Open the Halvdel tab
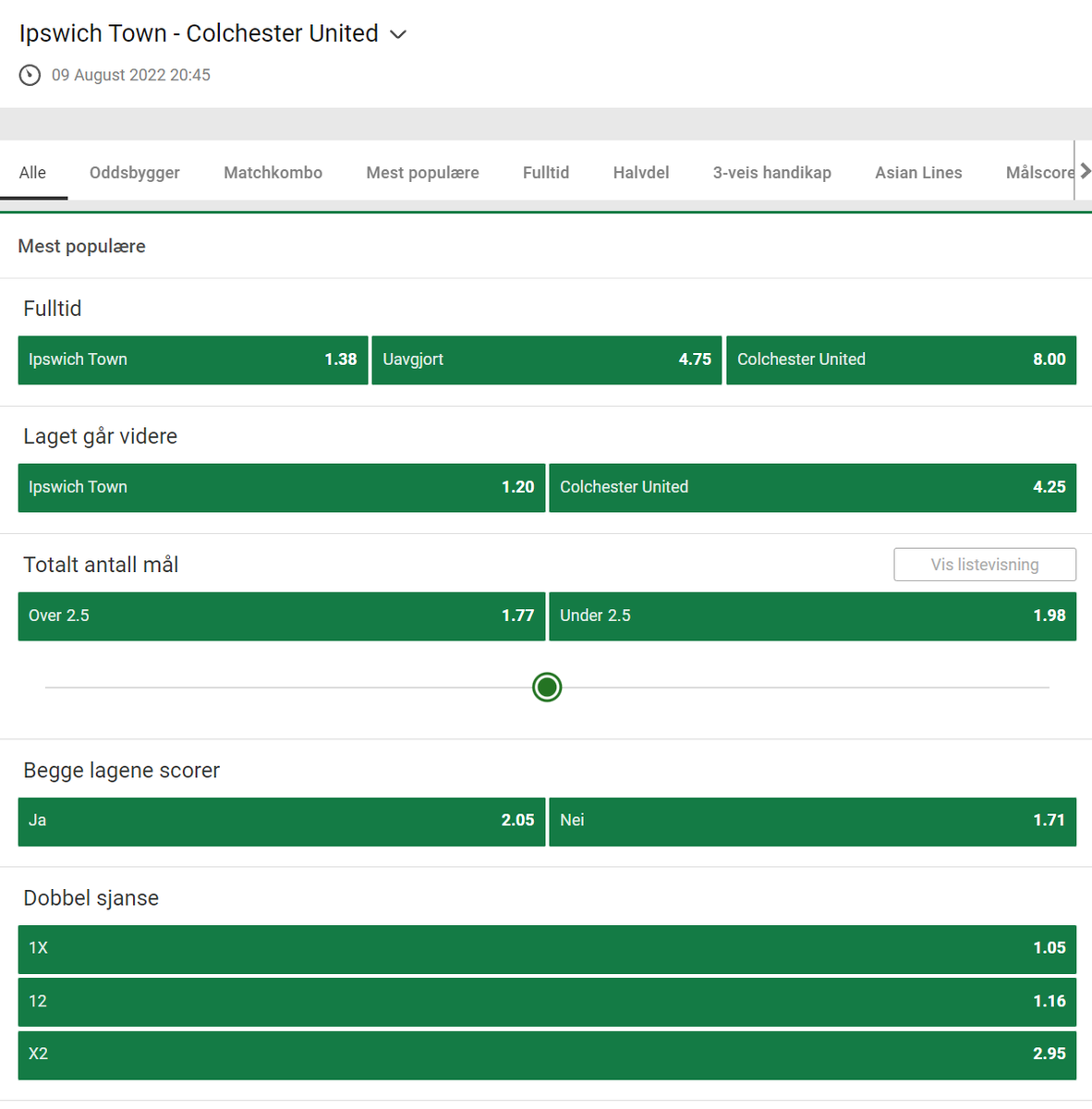 [641, 173]
